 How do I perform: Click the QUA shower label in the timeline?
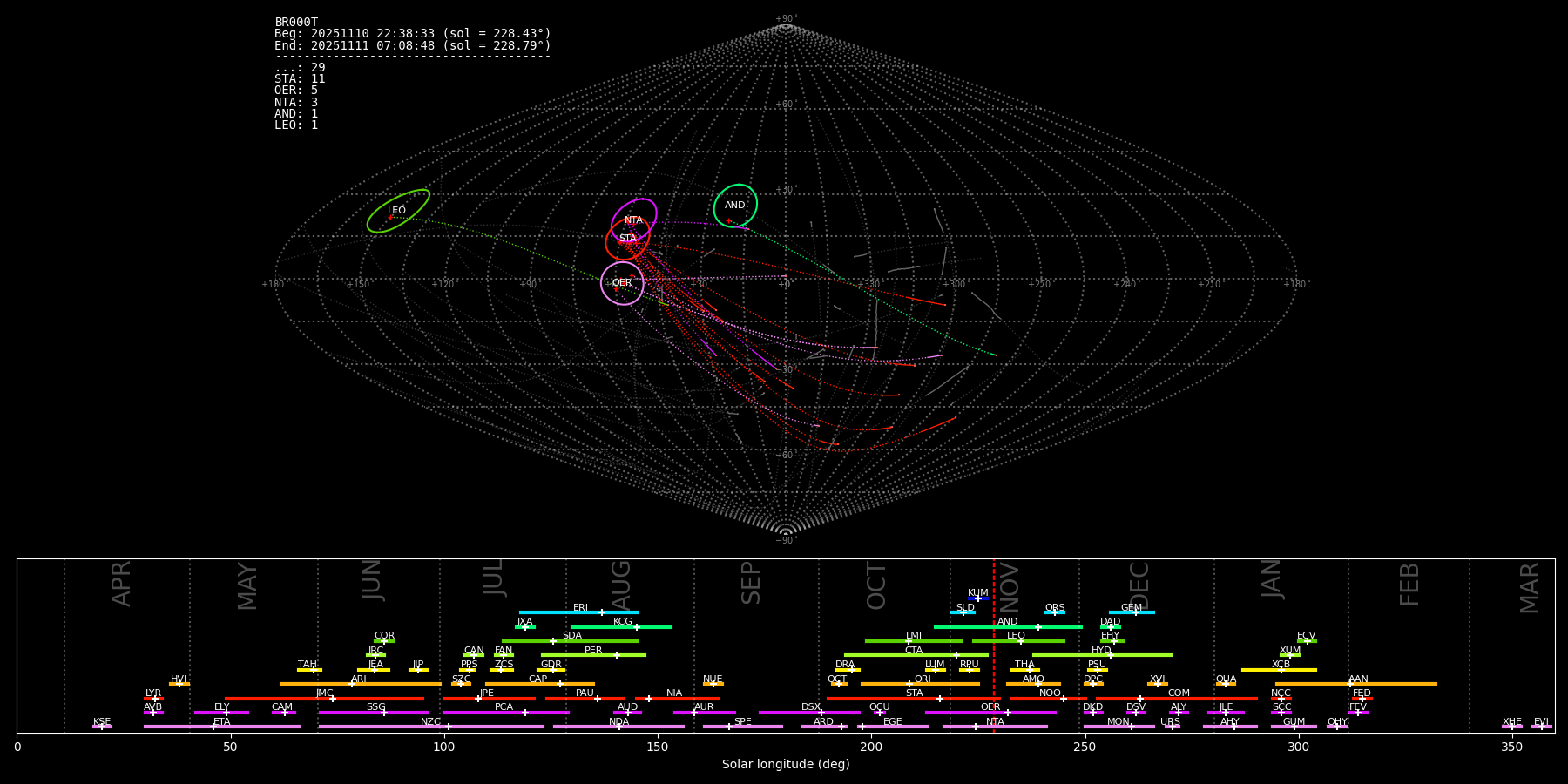tap(1227, 679)
